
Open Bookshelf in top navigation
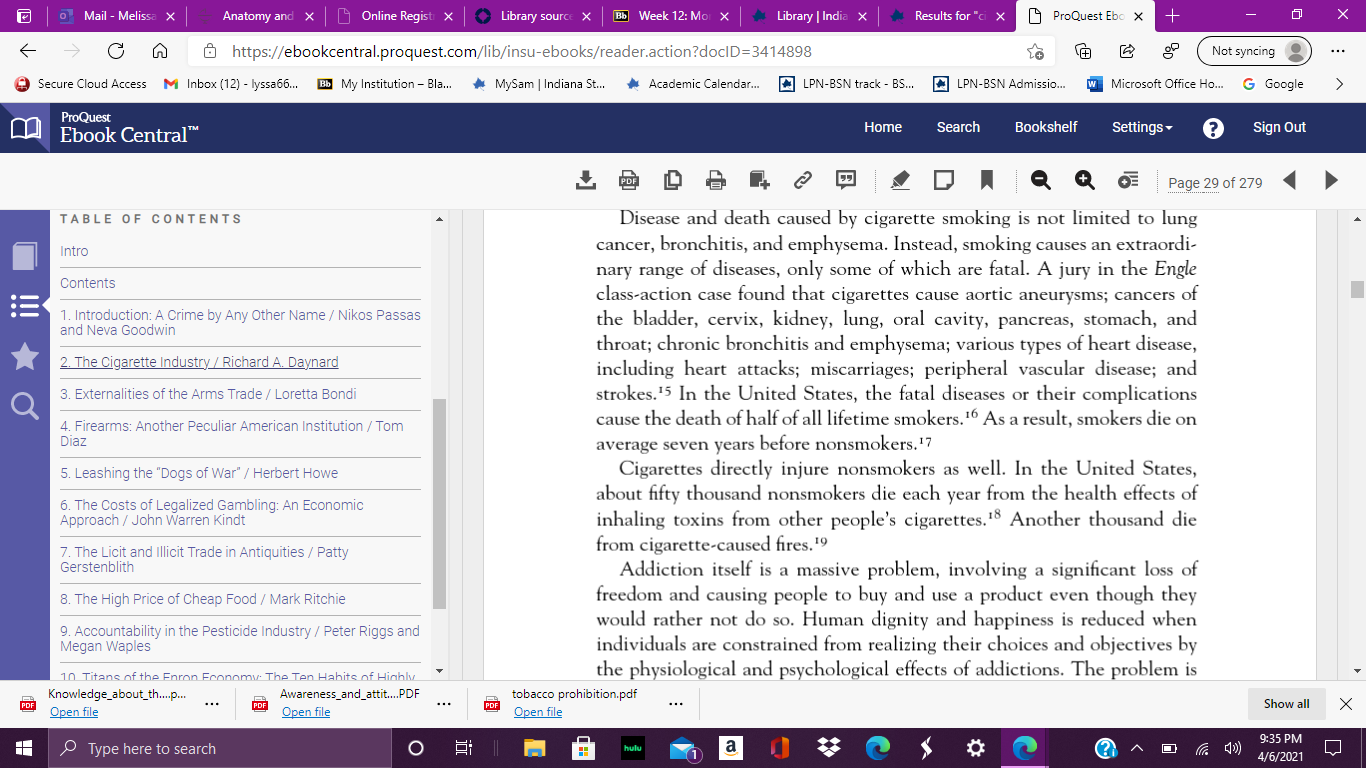[x=1046, y=127]
